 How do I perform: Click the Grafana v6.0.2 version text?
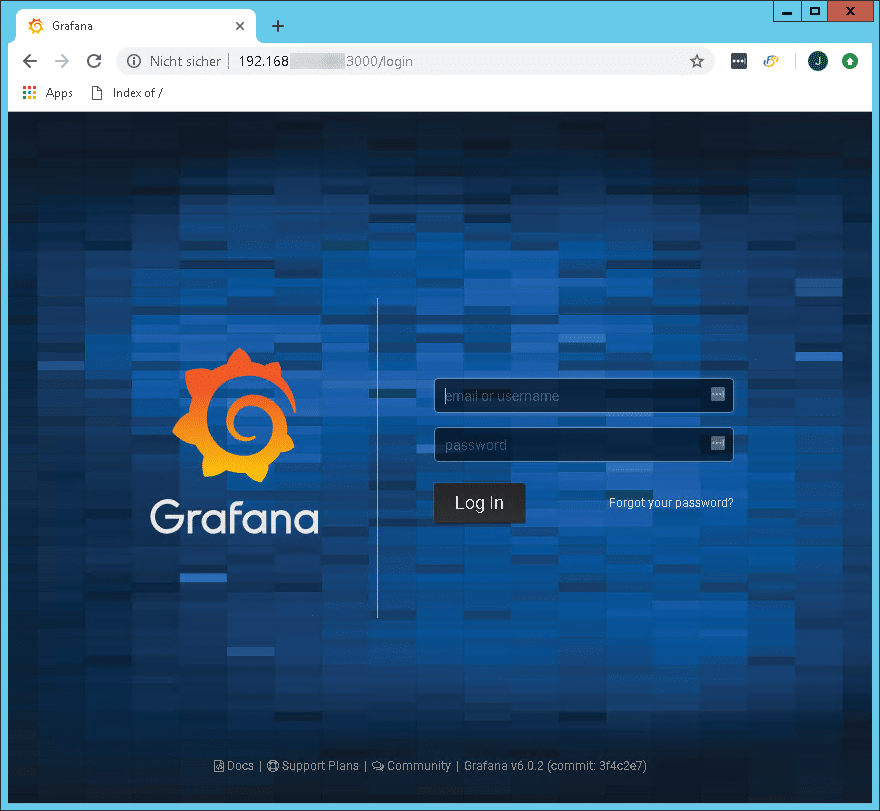click(x=555, y=766)
